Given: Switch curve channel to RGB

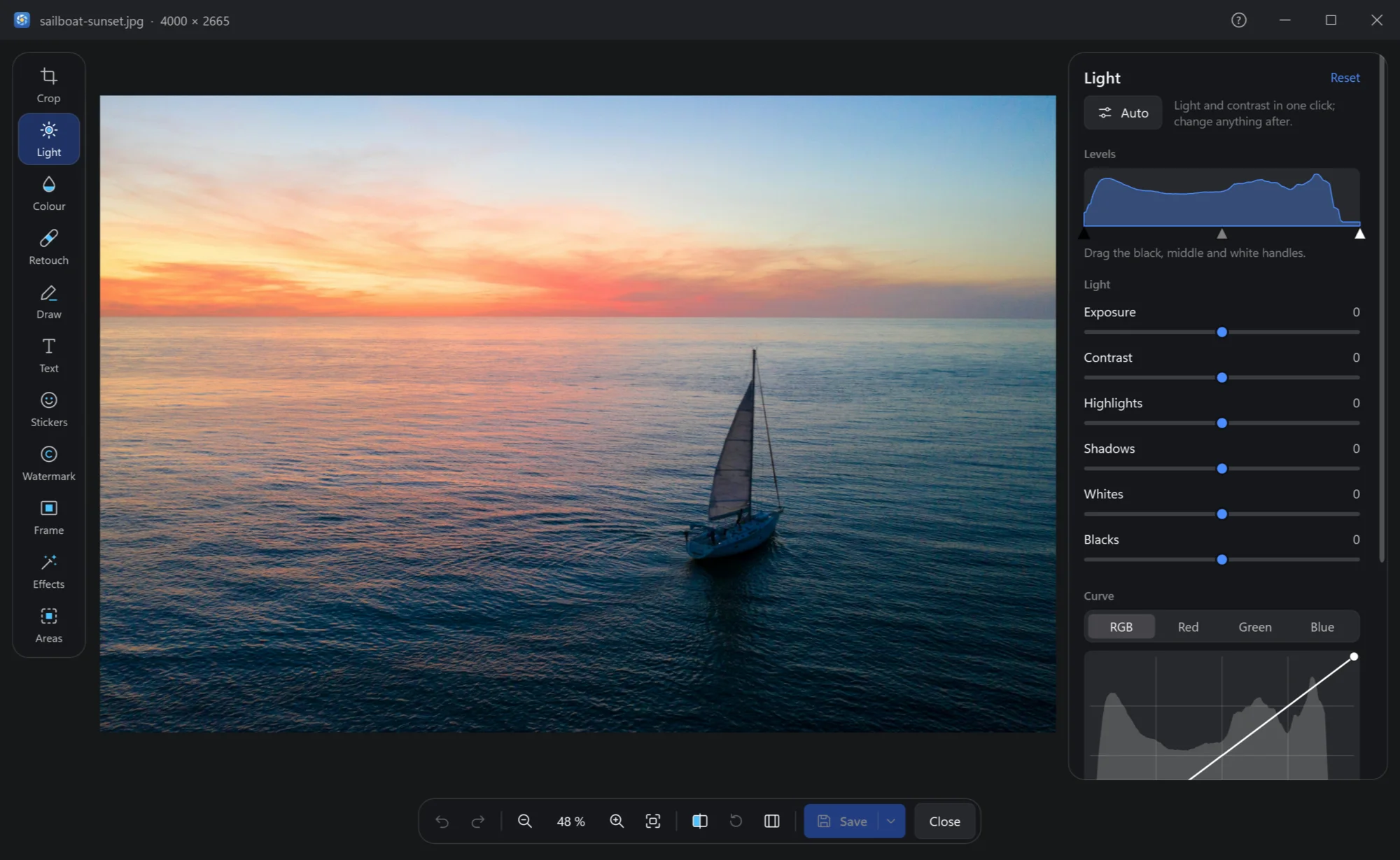Looking at the screenshot, I should [1121, 627].
